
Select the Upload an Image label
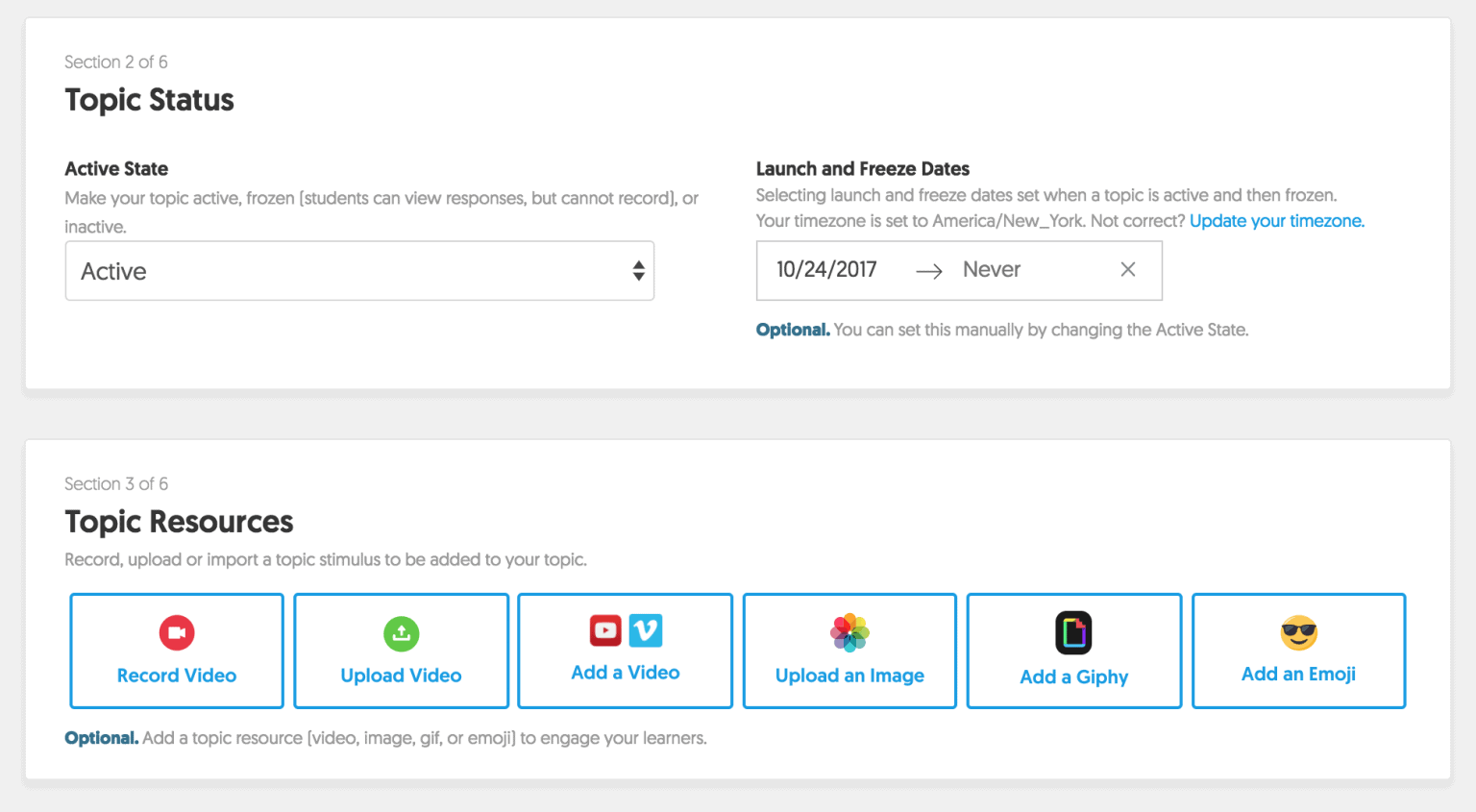point(849,676)
